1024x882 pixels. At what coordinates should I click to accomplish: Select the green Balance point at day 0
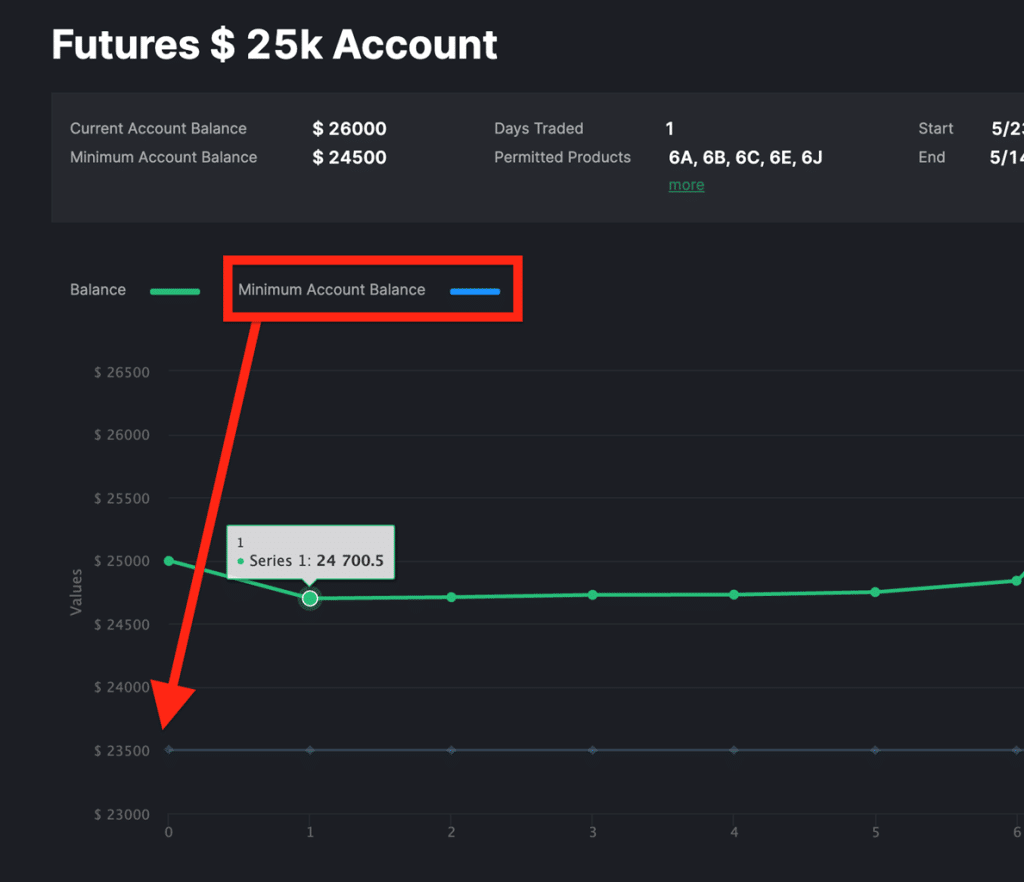[169, 561]
